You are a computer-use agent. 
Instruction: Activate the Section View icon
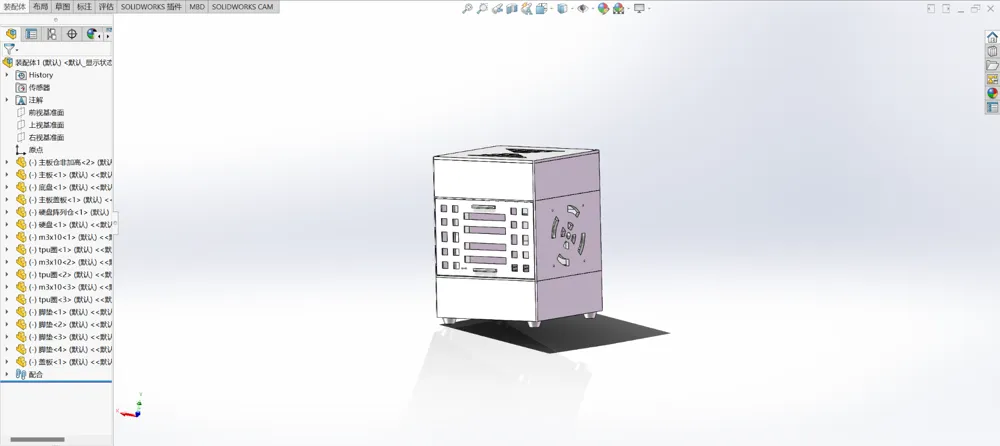click(x=511, y=8)
